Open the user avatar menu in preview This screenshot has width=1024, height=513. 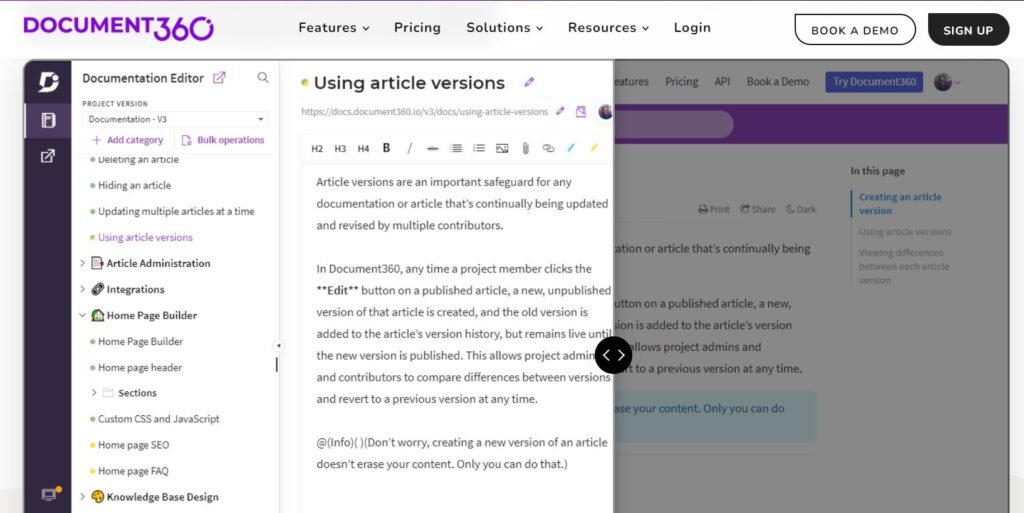coord(946,82)
